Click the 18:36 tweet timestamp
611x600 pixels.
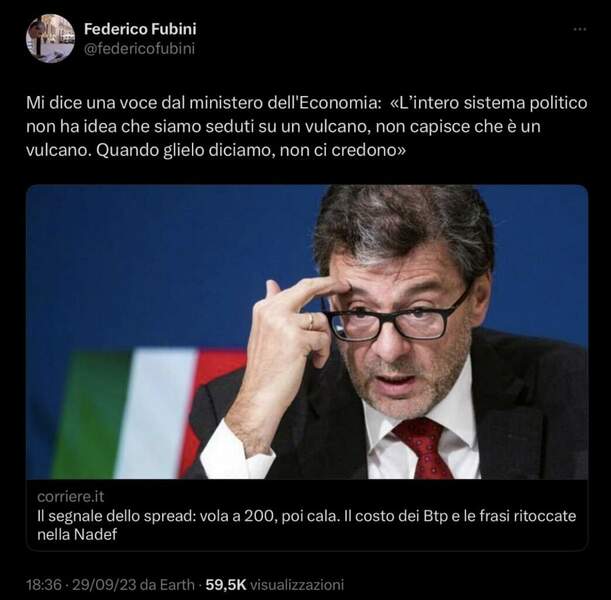[44, 584]
